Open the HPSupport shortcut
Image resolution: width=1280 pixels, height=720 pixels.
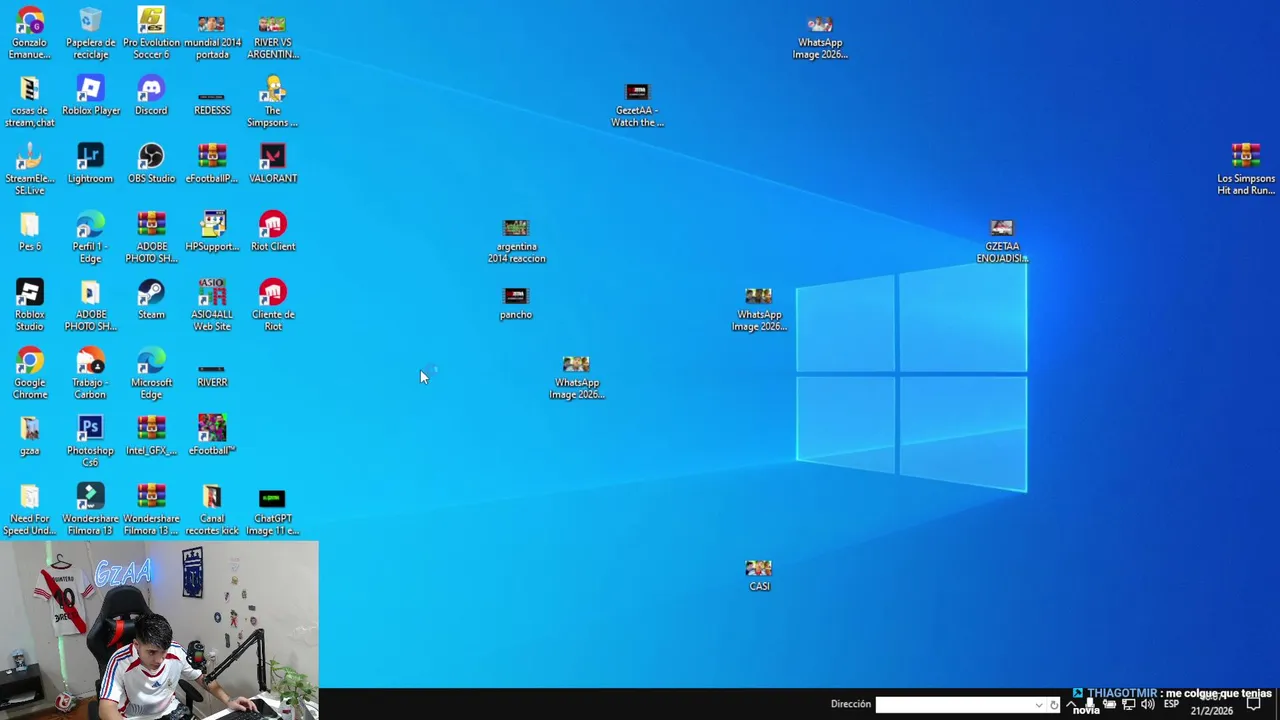pos(212,231)
